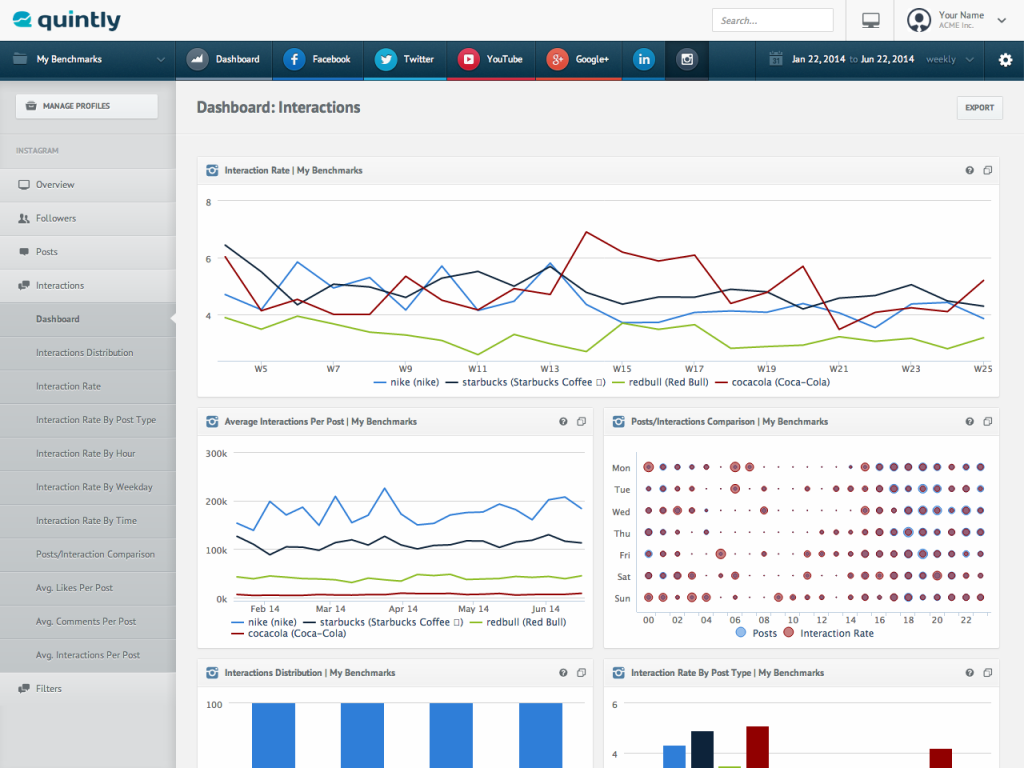This screenshot has height=768, width=1024.
Task: Switch to the Dashboard tab
Action: (223, 59)
